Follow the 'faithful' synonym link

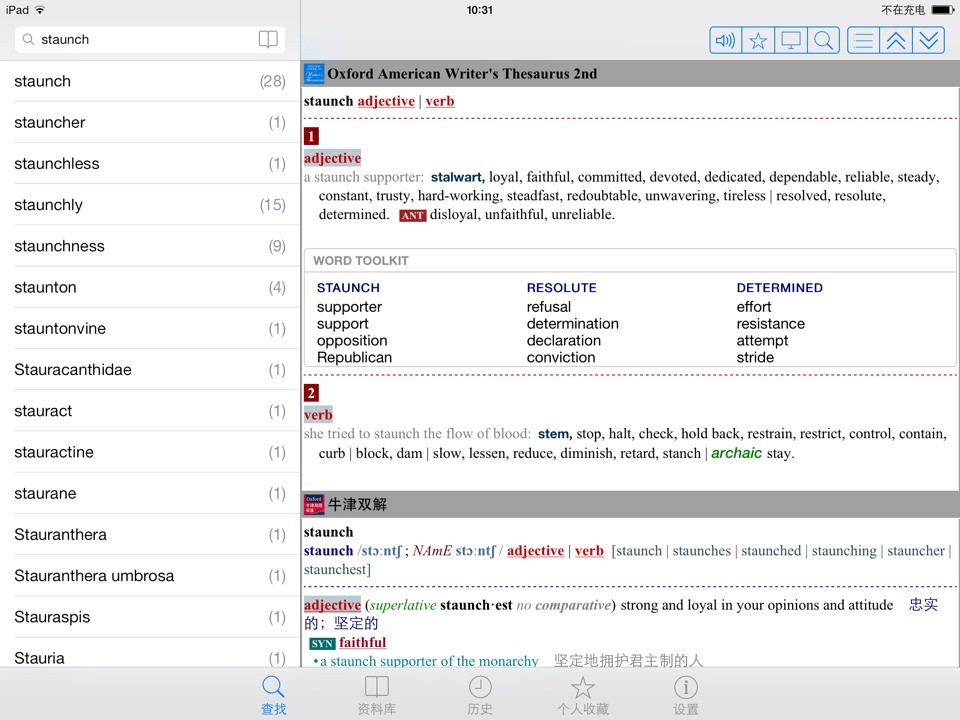(362, 643)
